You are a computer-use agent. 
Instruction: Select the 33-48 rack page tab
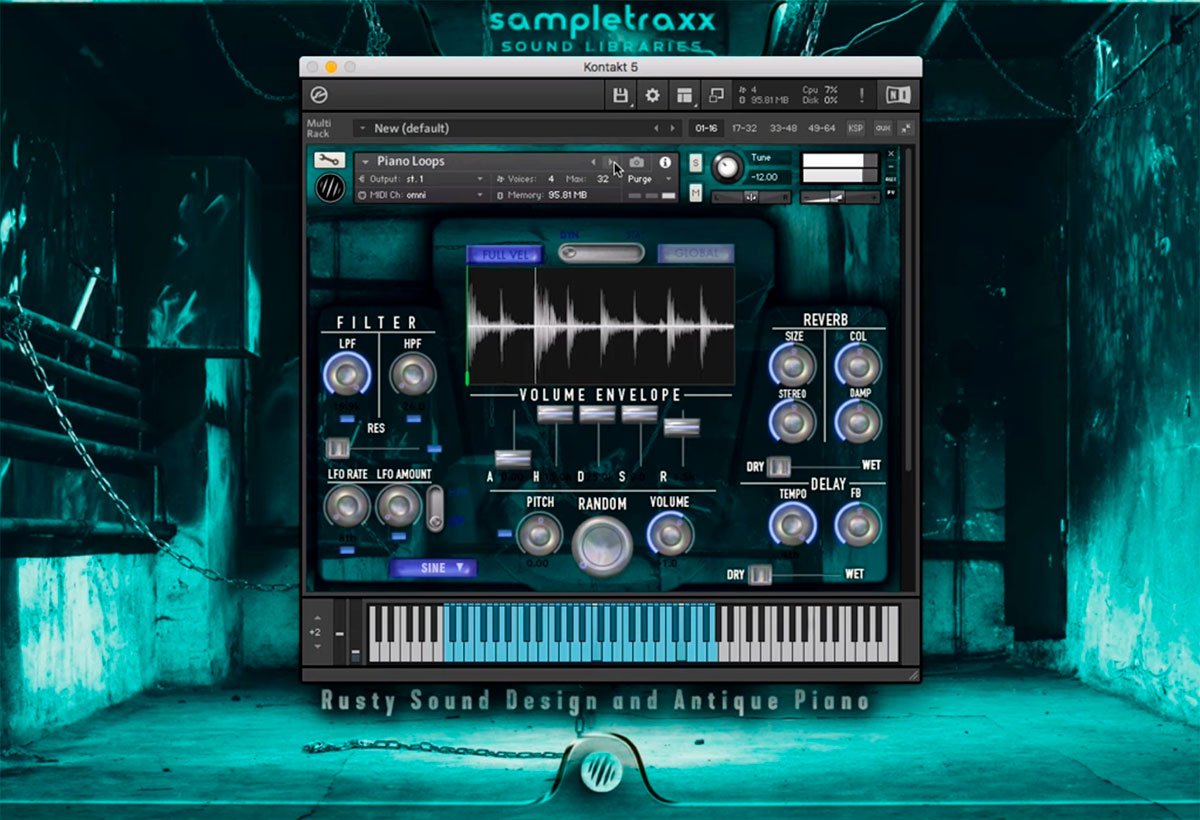point(783,128)
